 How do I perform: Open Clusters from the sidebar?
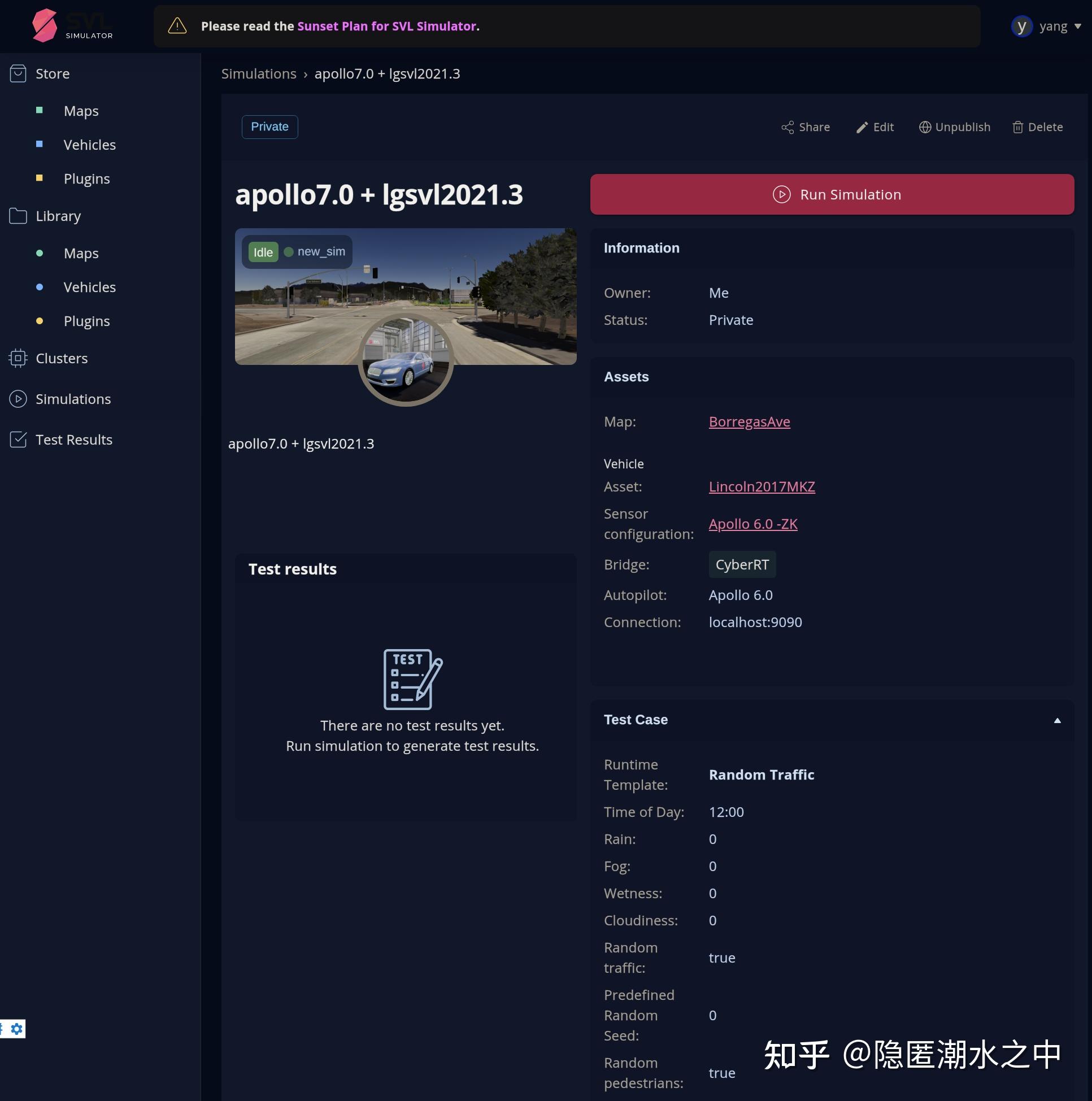18,358
